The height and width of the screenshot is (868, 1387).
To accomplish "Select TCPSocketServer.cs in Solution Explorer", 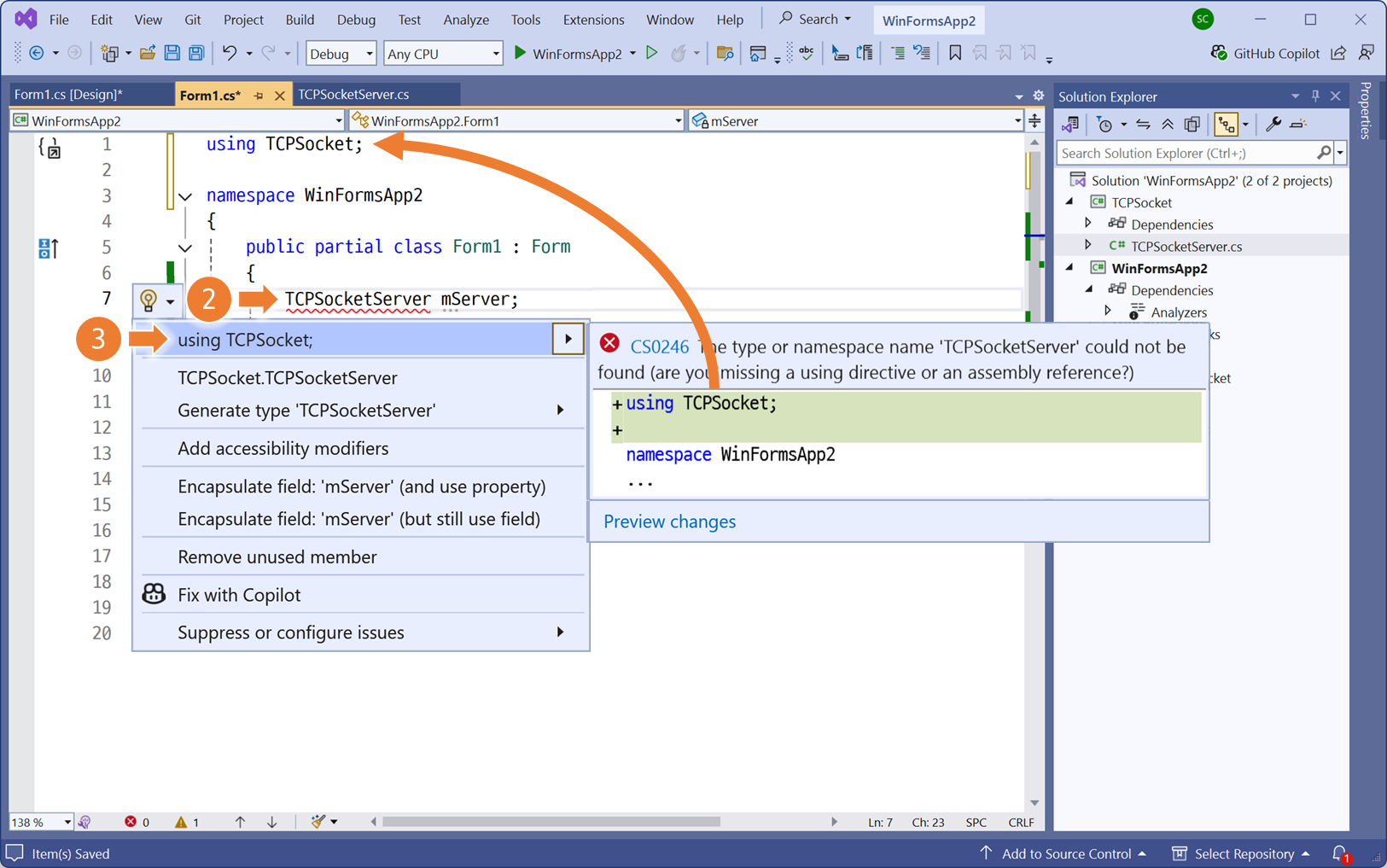I will coord(1186,246).
